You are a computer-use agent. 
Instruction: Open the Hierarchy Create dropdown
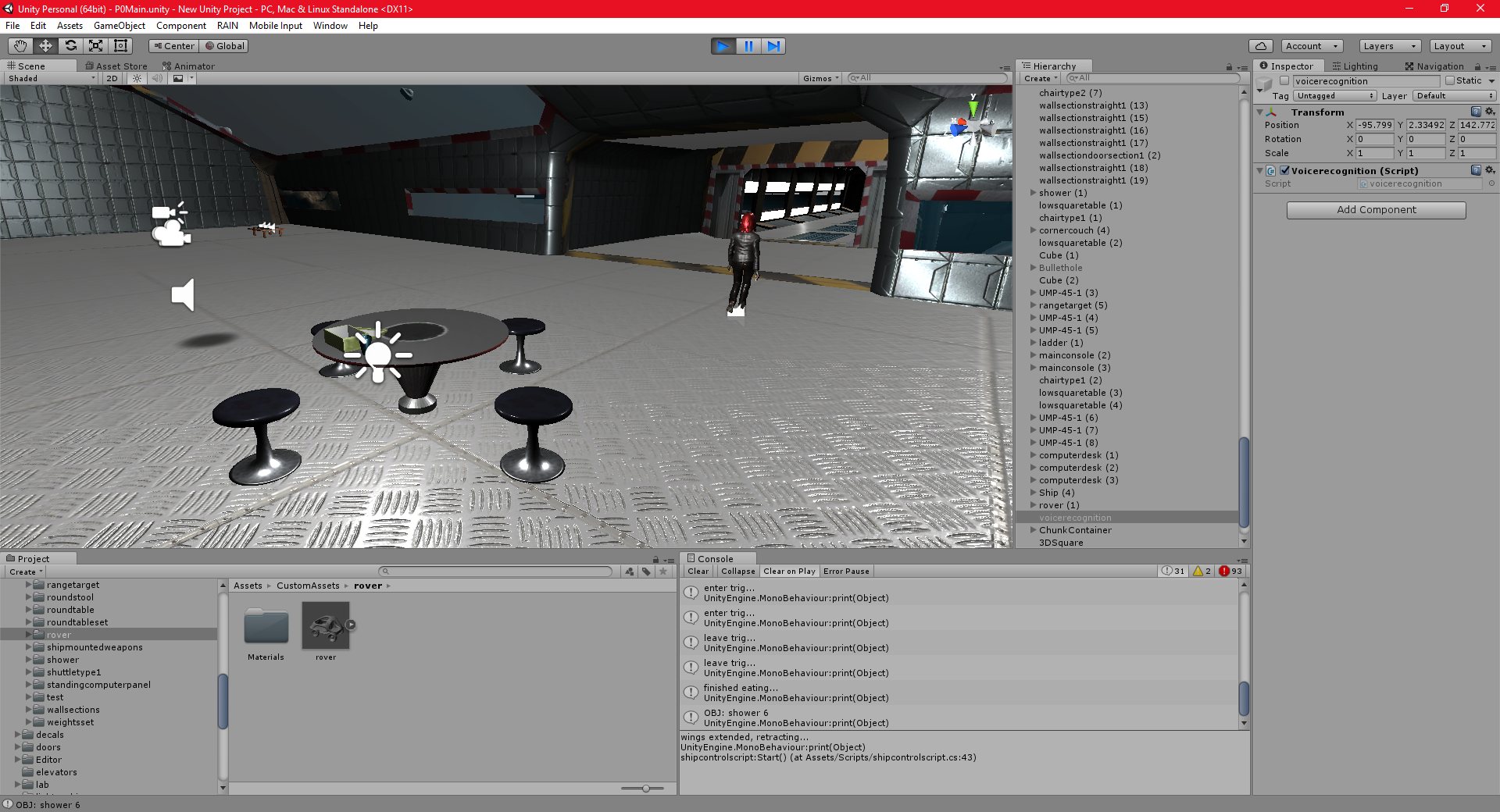click(x=1041, y=78)
